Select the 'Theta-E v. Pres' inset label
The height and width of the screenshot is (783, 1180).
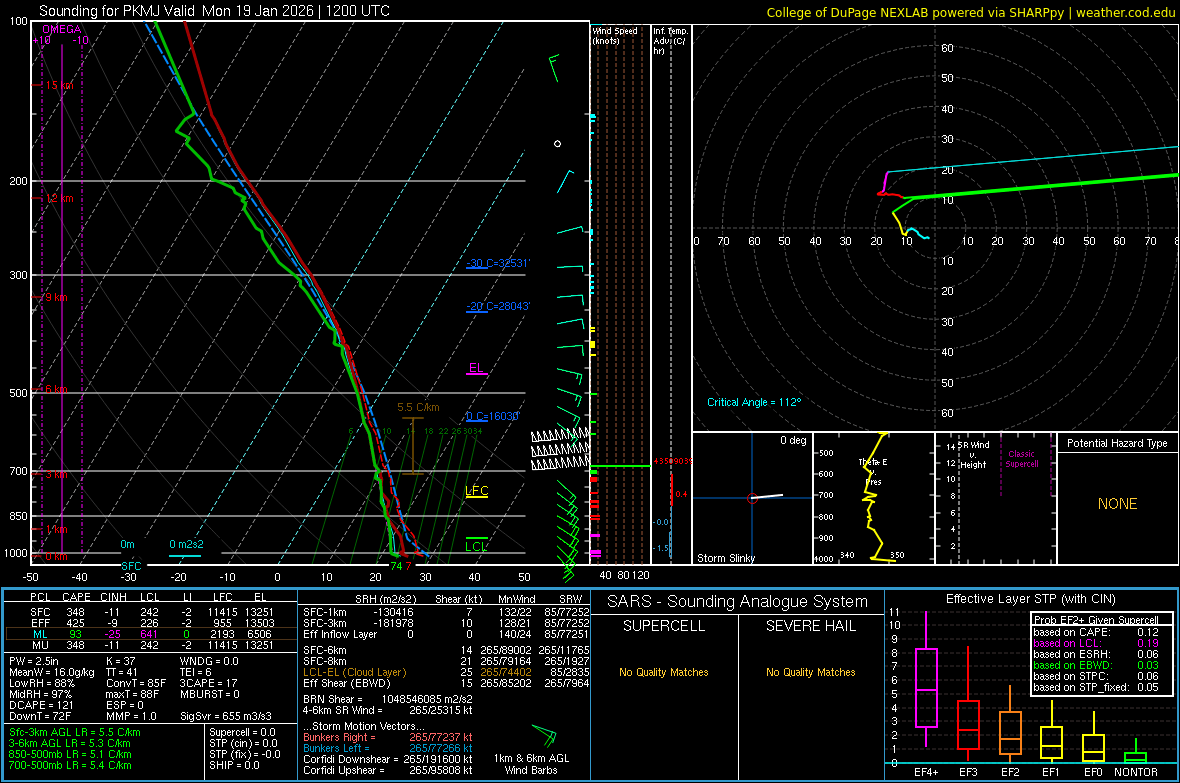(873, 472)
